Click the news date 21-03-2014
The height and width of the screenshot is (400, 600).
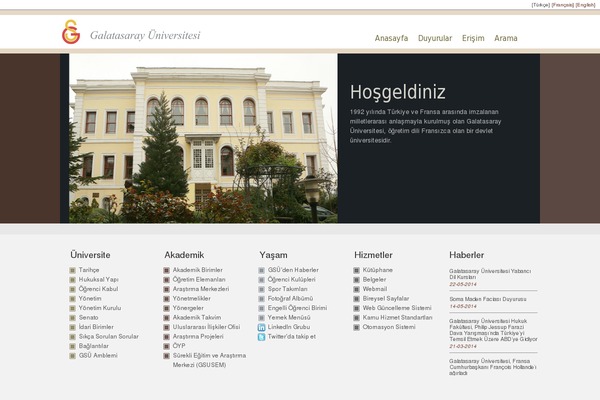pos(463,346)
